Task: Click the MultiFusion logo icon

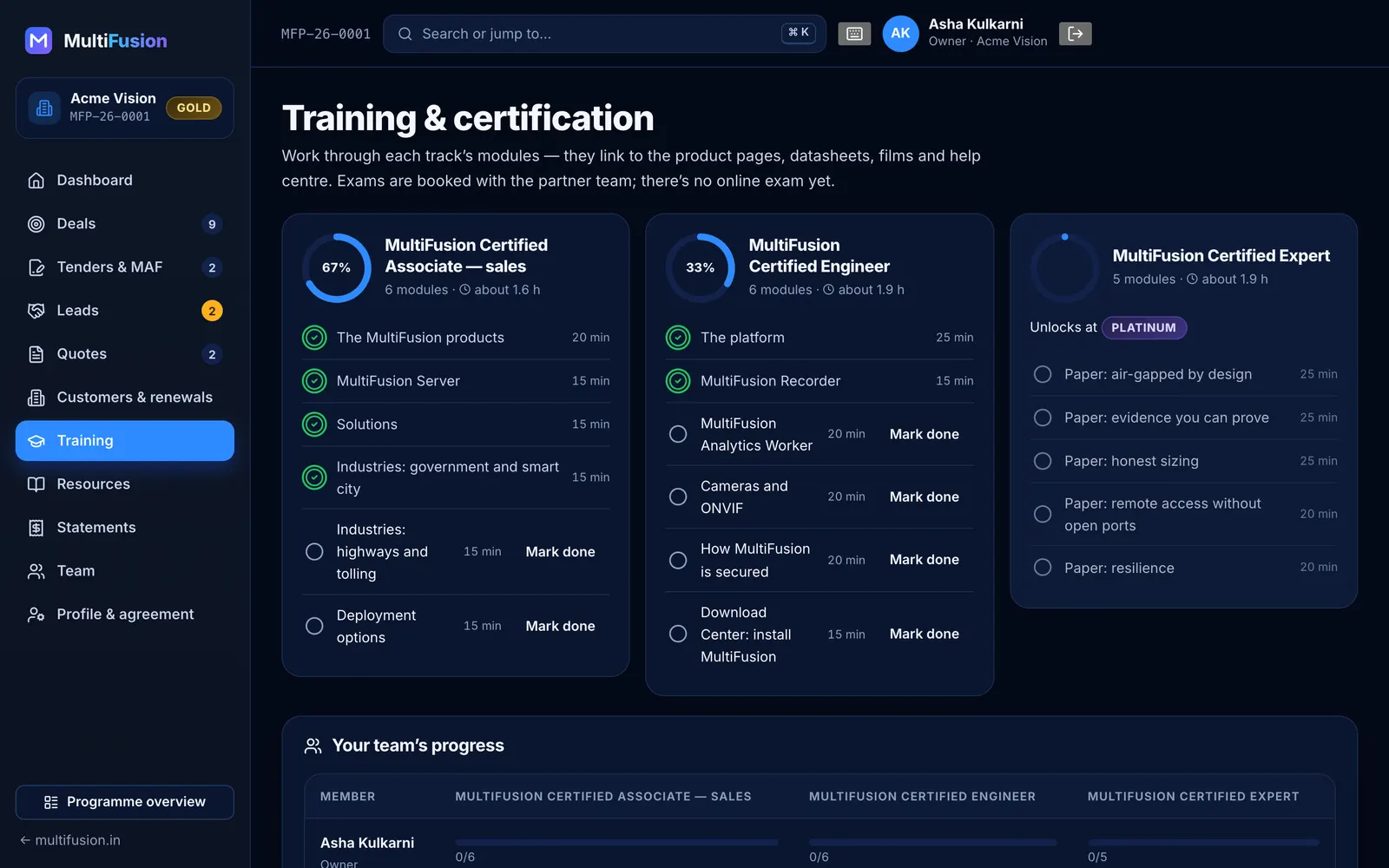Action: click(x=38, y=40)
